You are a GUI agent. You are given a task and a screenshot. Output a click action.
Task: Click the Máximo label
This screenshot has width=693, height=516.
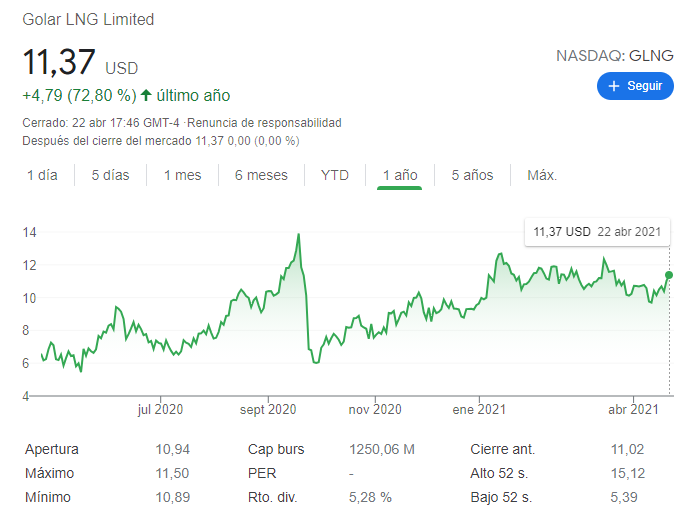pos(50,473)
